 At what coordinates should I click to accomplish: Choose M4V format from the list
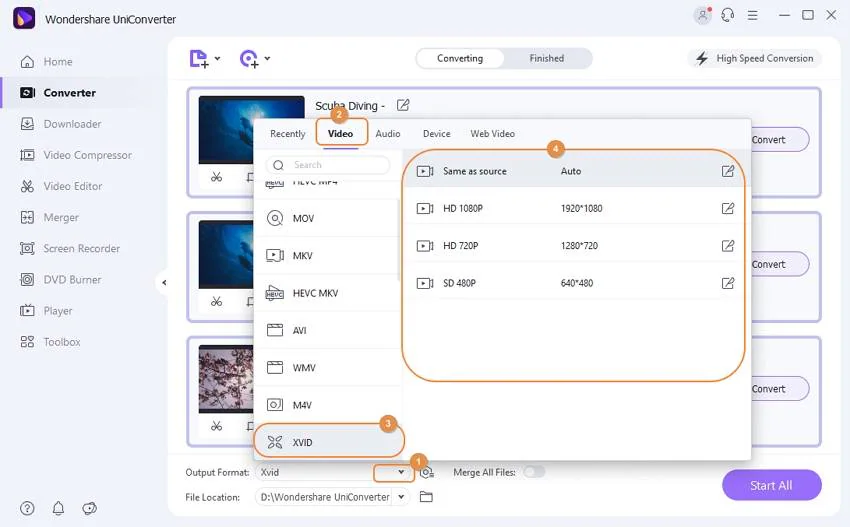[x=327, y=405]
